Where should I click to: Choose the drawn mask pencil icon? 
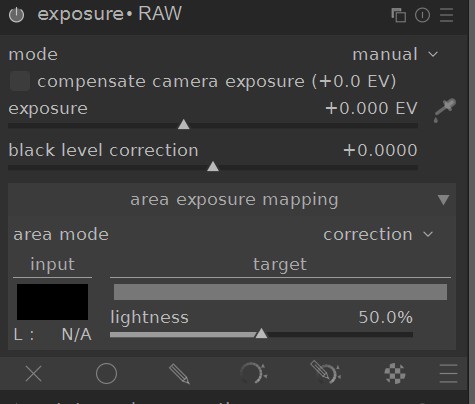(x=179, y=373)
